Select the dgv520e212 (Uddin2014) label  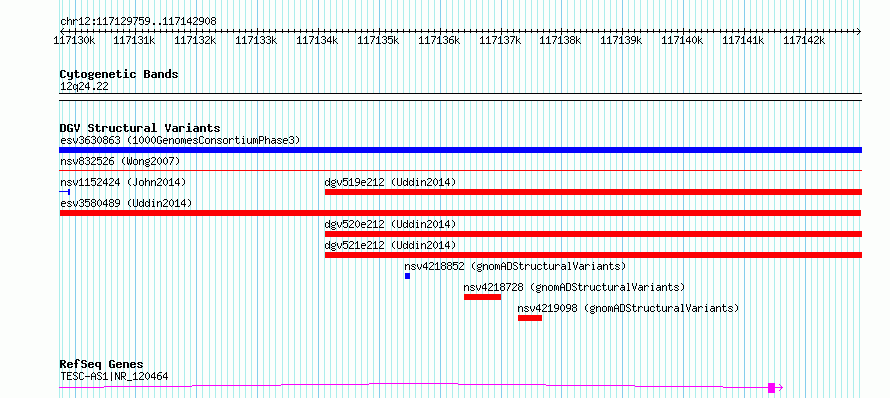pyautogui.click(x=390, y=224)
